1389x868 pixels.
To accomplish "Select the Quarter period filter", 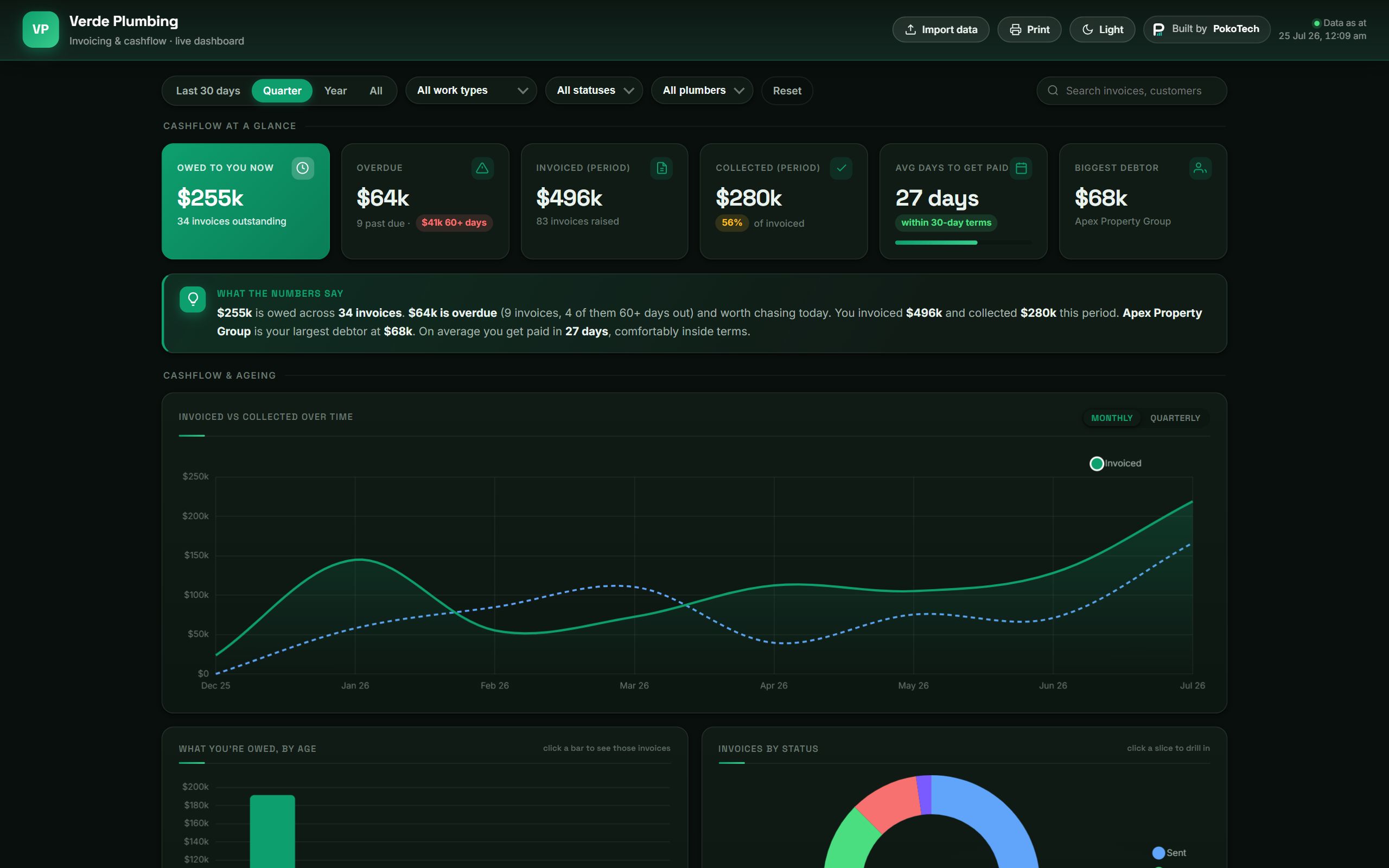I will (x=282, y=91).
